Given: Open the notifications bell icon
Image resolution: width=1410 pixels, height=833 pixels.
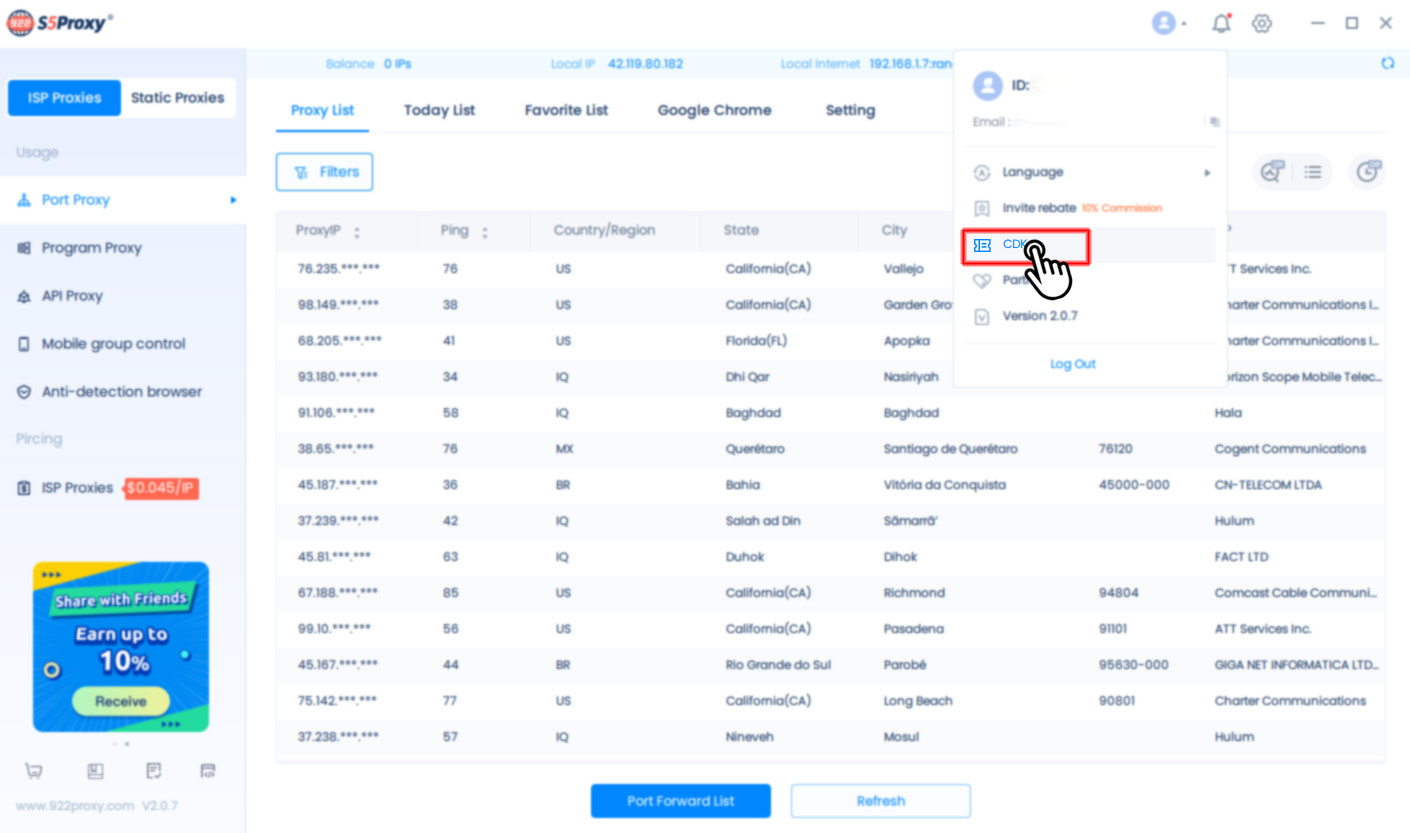Looking at the screenshot, I should 1221,22.
